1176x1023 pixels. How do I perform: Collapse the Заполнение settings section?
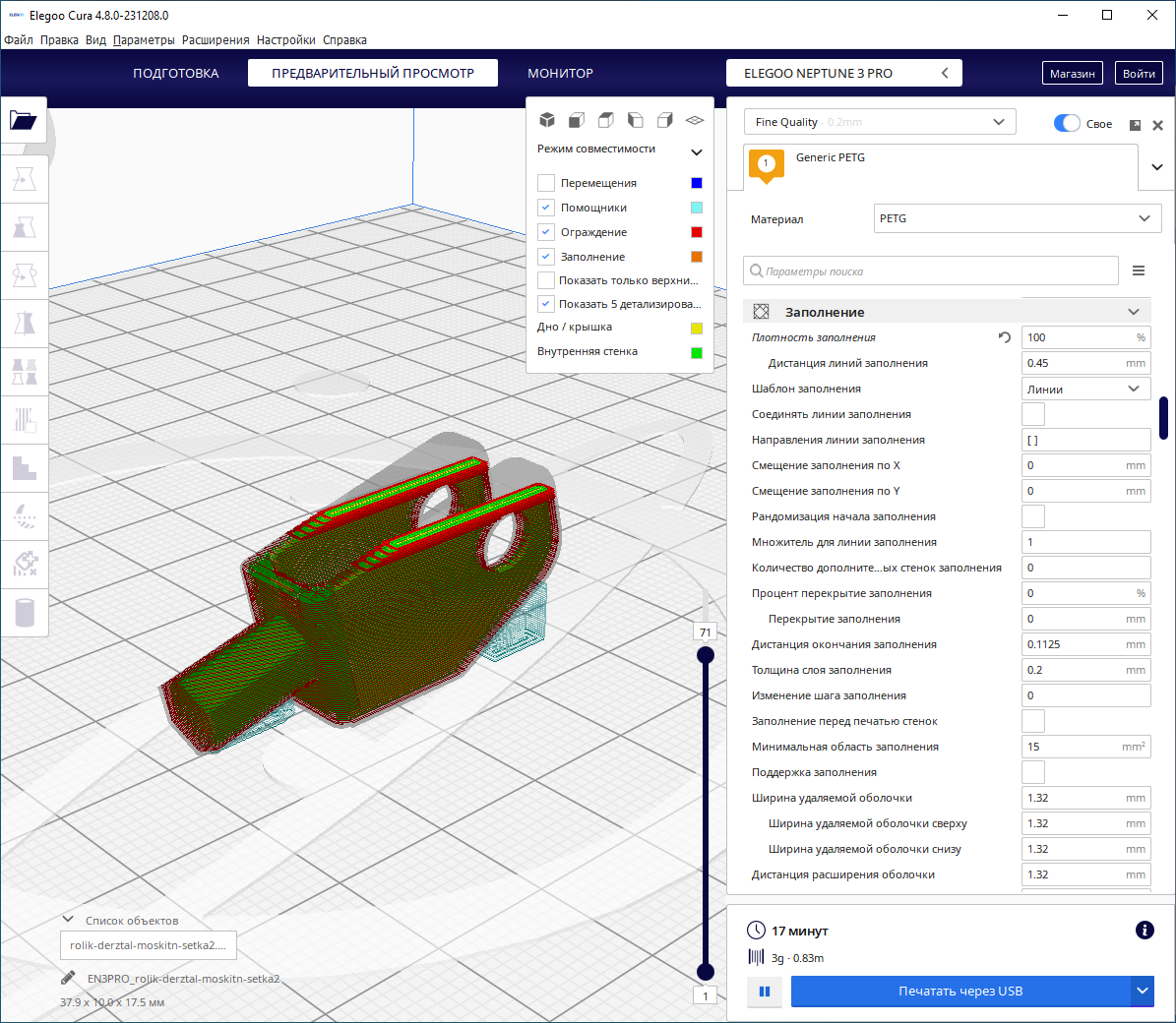tap(1134, 312)
